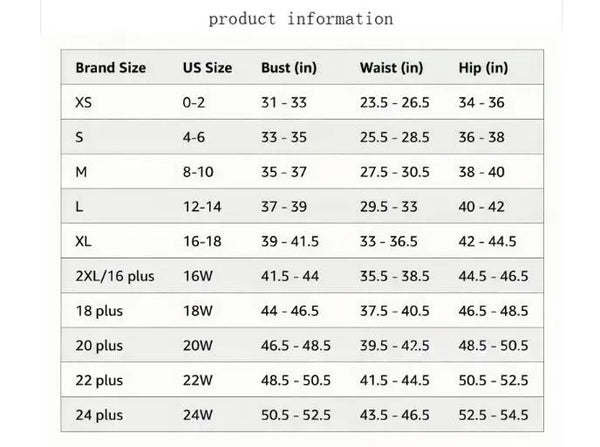Select the Bust (in) header
Viewport: 600px width, 447px height.
289,68
